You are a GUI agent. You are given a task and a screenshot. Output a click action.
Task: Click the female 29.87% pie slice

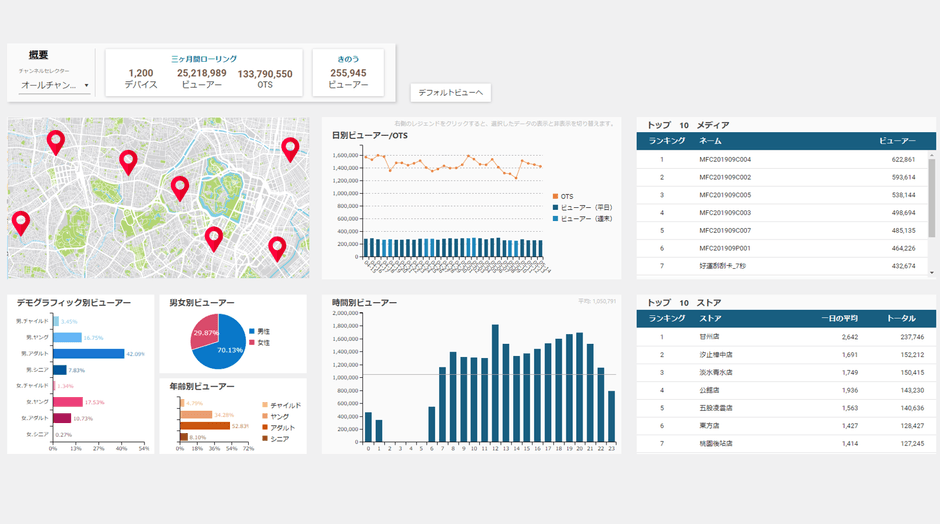point(205,333)
